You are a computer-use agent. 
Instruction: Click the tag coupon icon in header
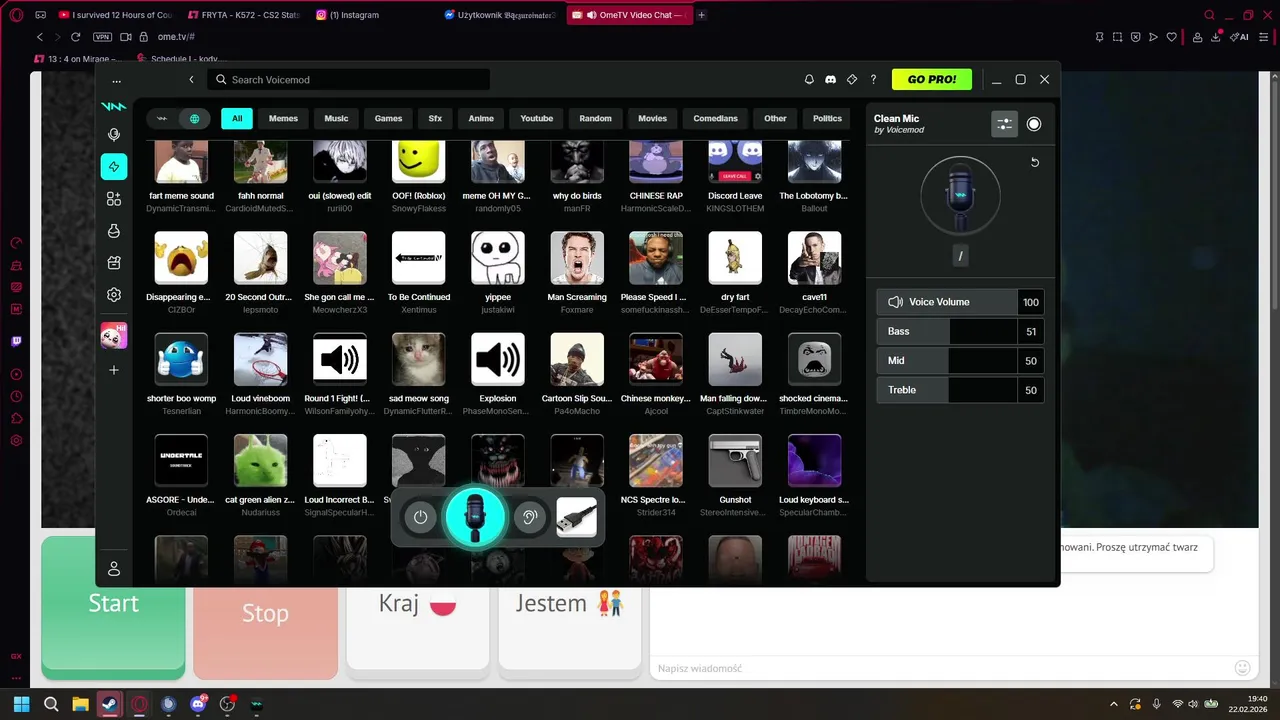click(x=852, y=80)
